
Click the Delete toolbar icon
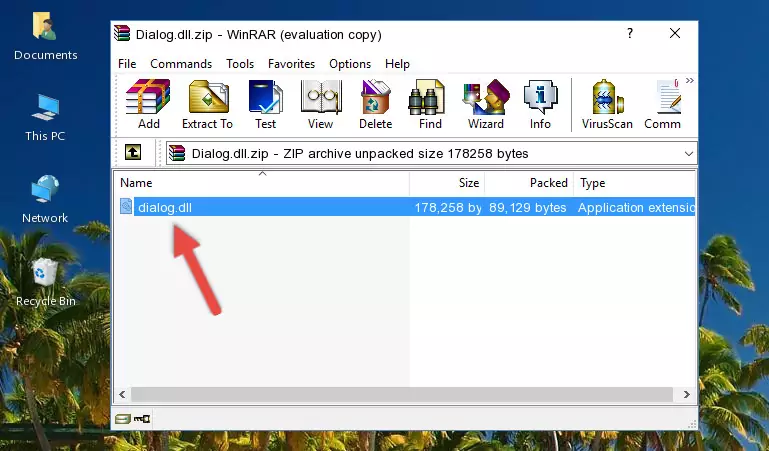coord(376,104)
